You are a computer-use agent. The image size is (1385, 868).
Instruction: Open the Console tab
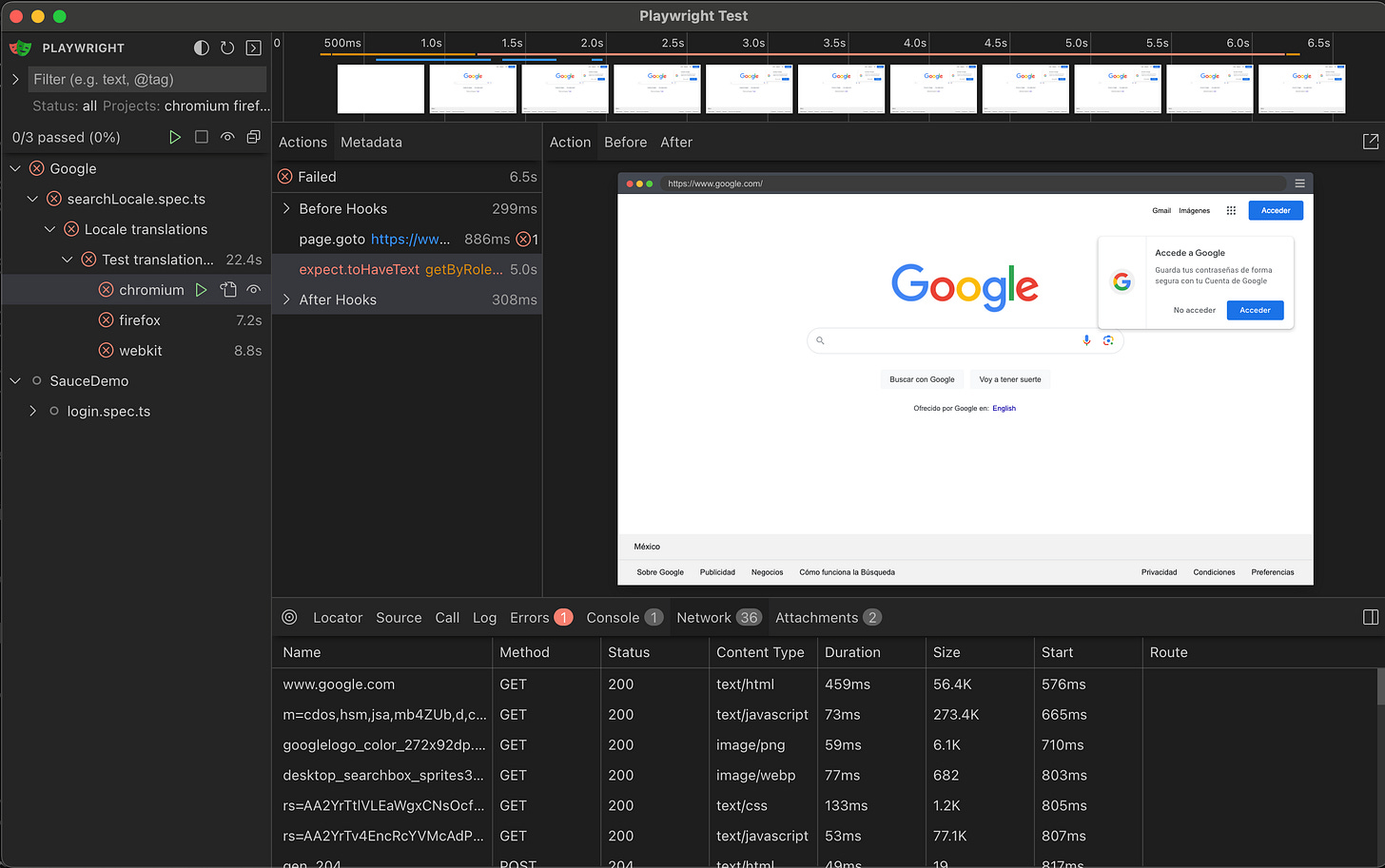624,618
